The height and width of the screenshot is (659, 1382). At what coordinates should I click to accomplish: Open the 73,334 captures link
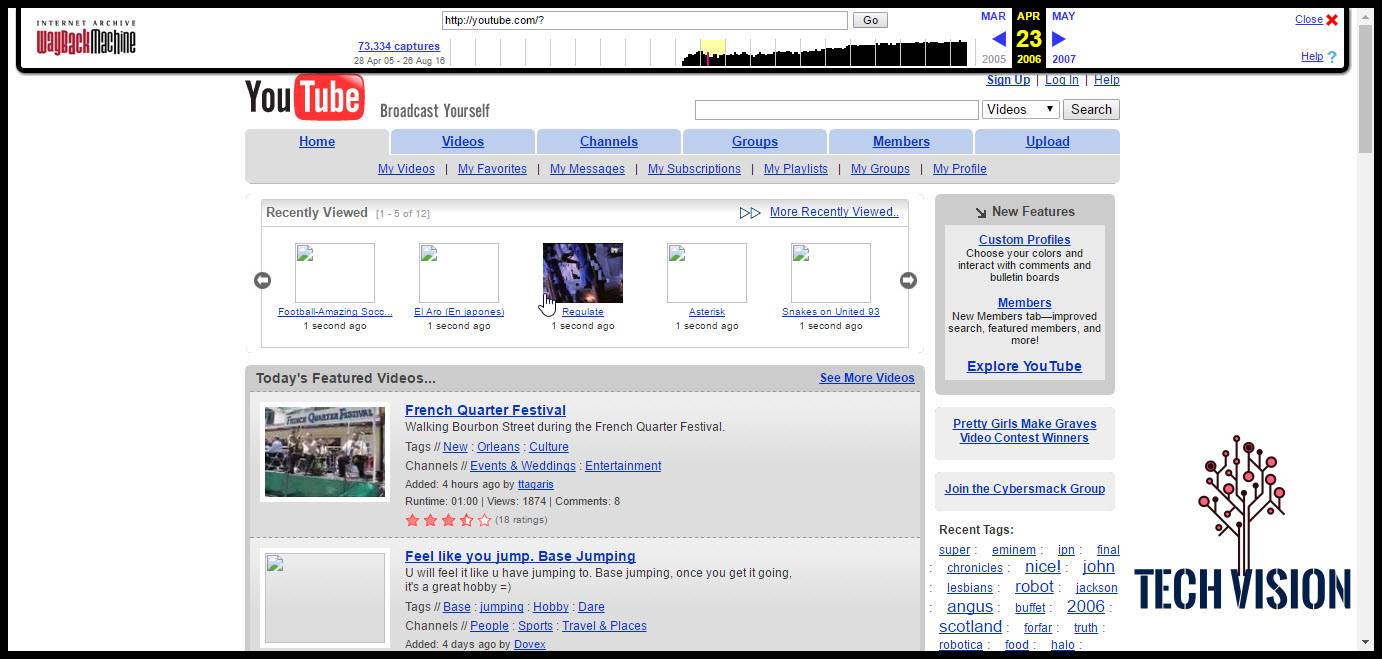399,46
